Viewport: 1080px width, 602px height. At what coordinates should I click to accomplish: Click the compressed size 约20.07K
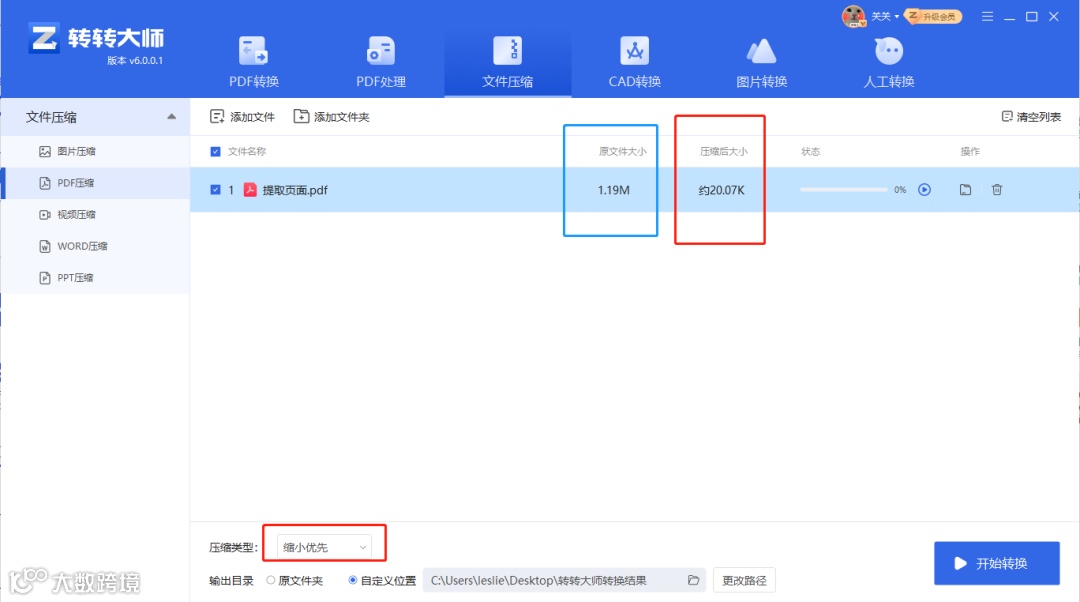tap(721, 190)
